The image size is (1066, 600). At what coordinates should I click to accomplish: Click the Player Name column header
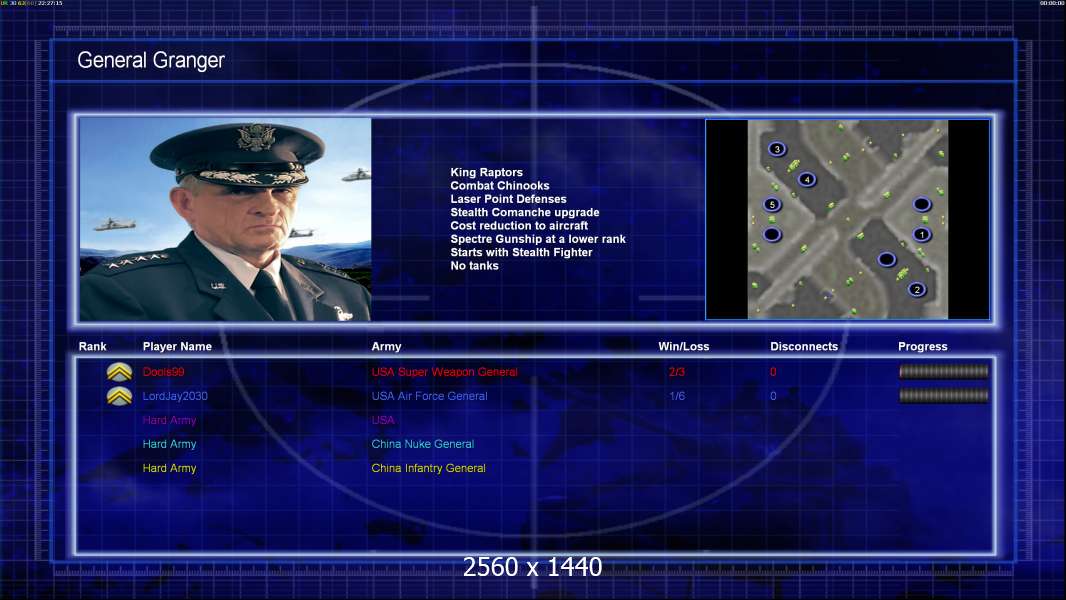177,347
